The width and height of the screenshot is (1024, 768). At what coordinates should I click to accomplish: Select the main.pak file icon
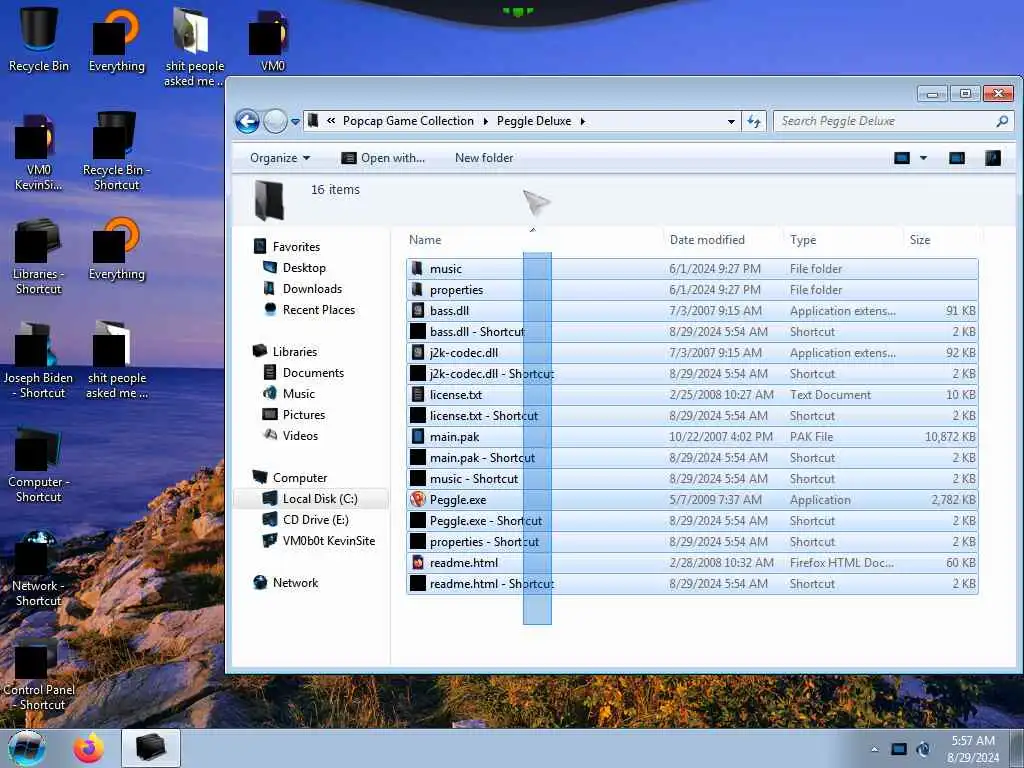pos(418,436)
